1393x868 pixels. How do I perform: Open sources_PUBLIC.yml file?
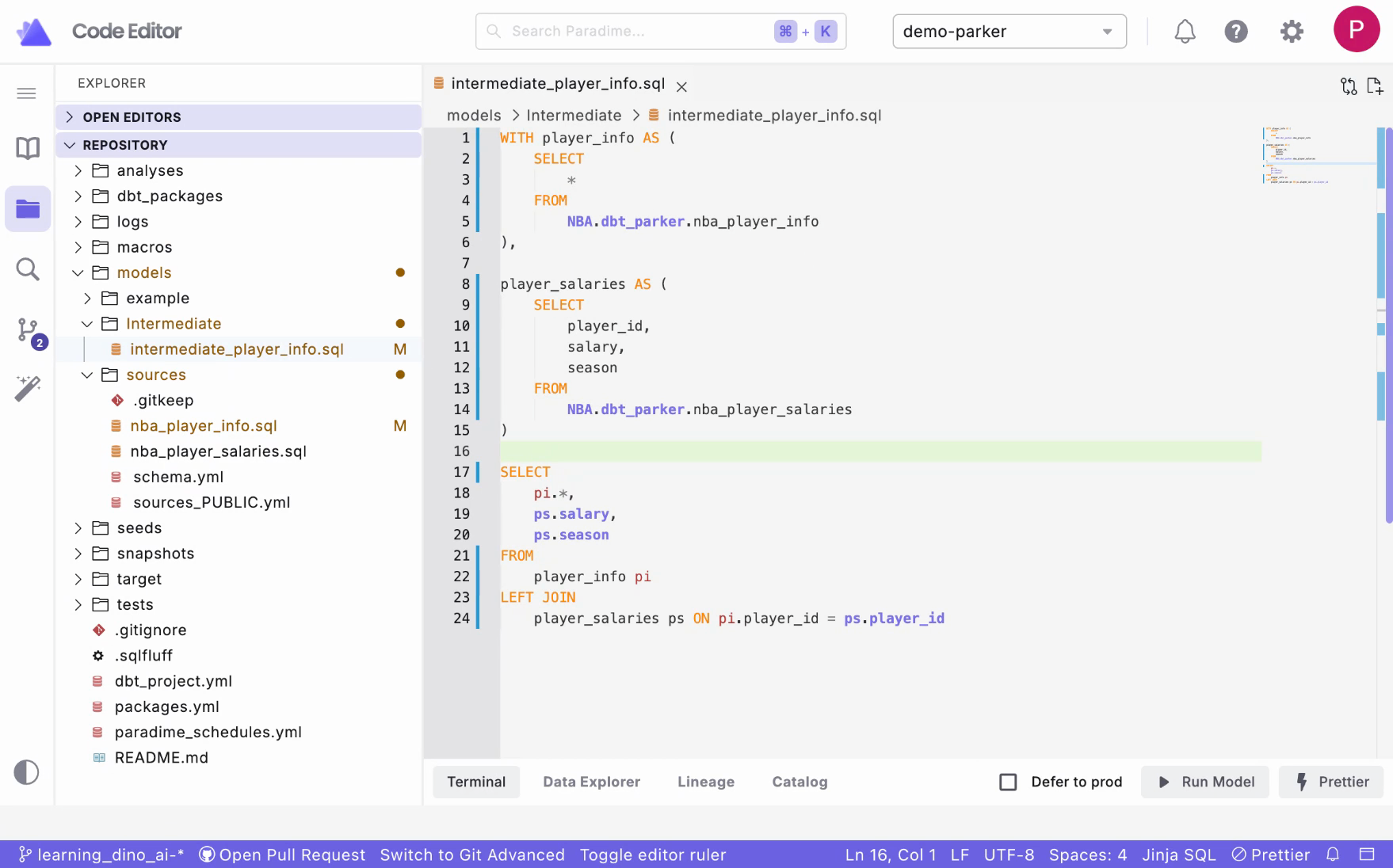[x=239, y=502]
